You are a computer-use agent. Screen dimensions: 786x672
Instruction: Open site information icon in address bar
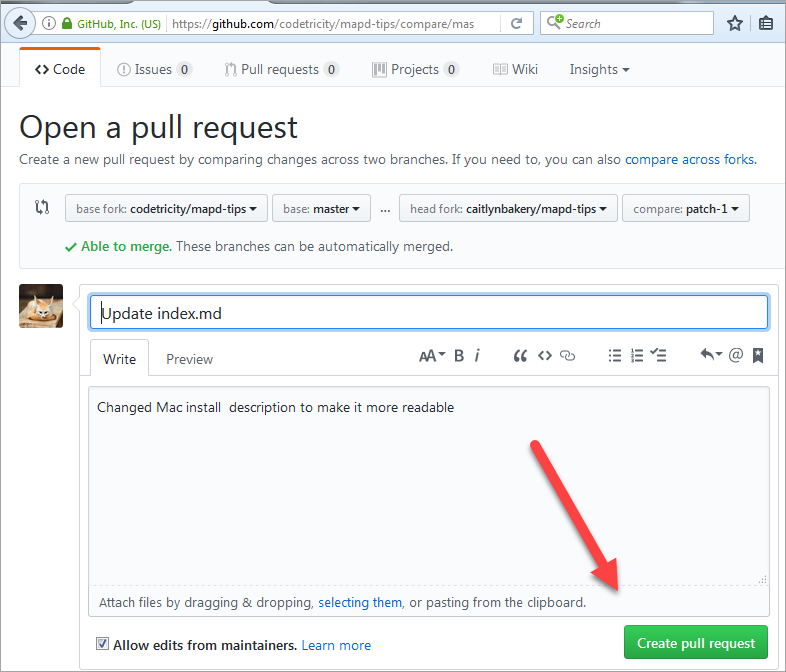coord(49,23)
